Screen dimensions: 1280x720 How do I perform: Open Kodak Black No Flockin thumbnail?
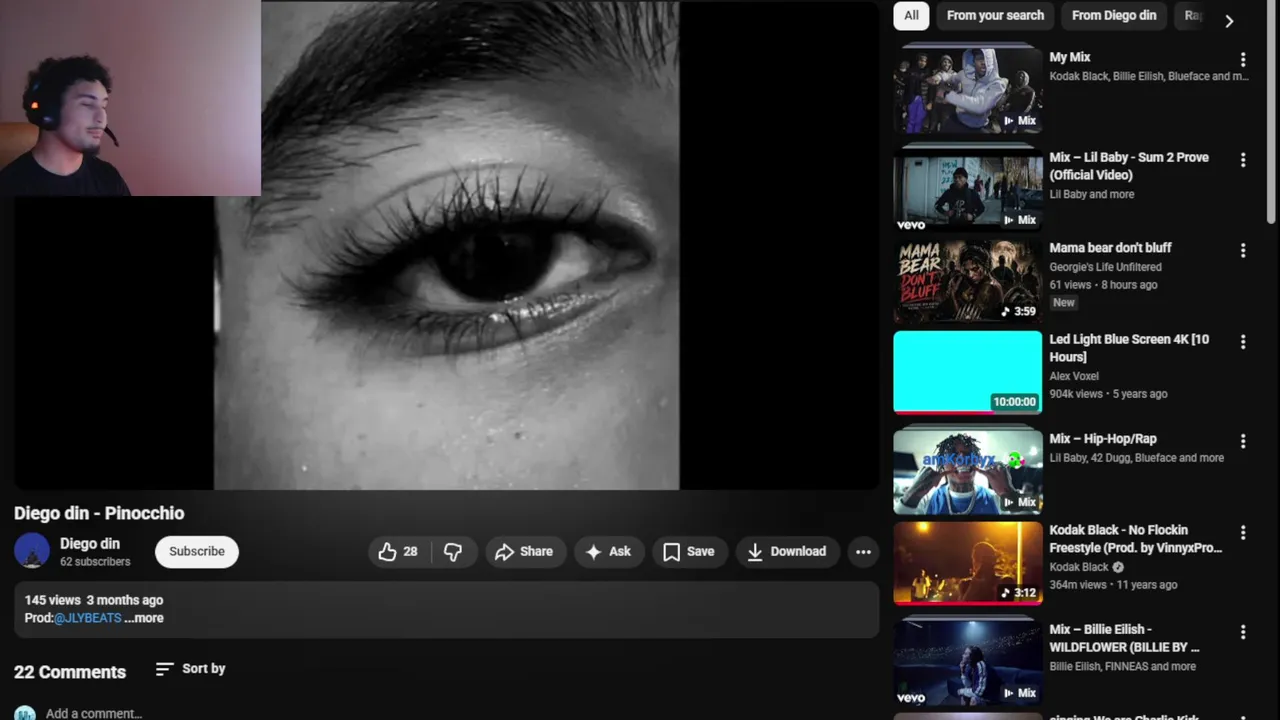click(x=967, y=563)
